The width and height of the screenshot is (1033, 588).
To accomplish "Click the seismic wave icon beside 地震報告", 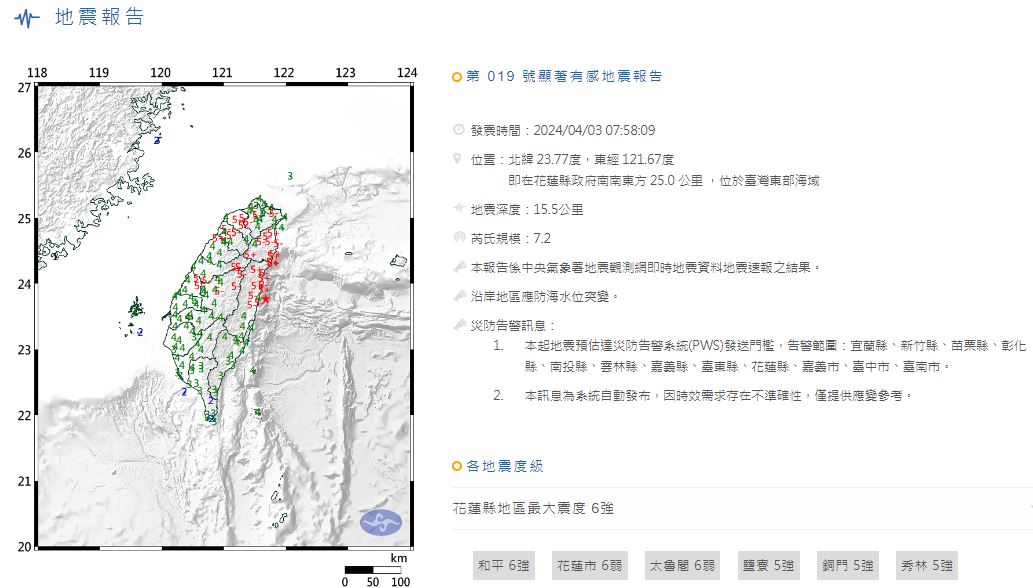I will tap(27, 18).
